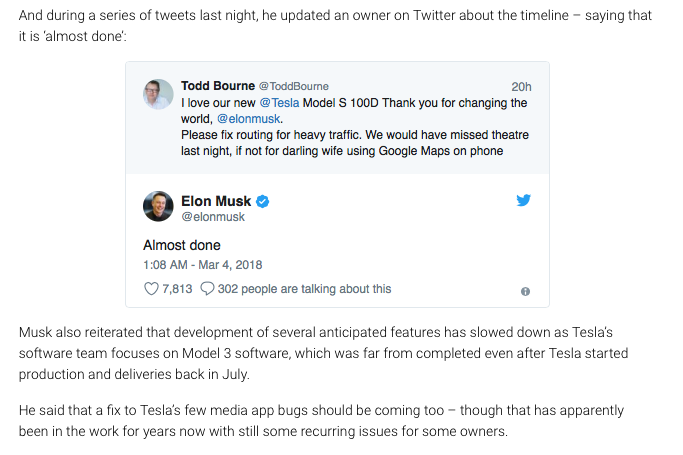Click the 20h tweet age label
The height and width of the screenshot is (455, 683).
click(x=521, y=87)
